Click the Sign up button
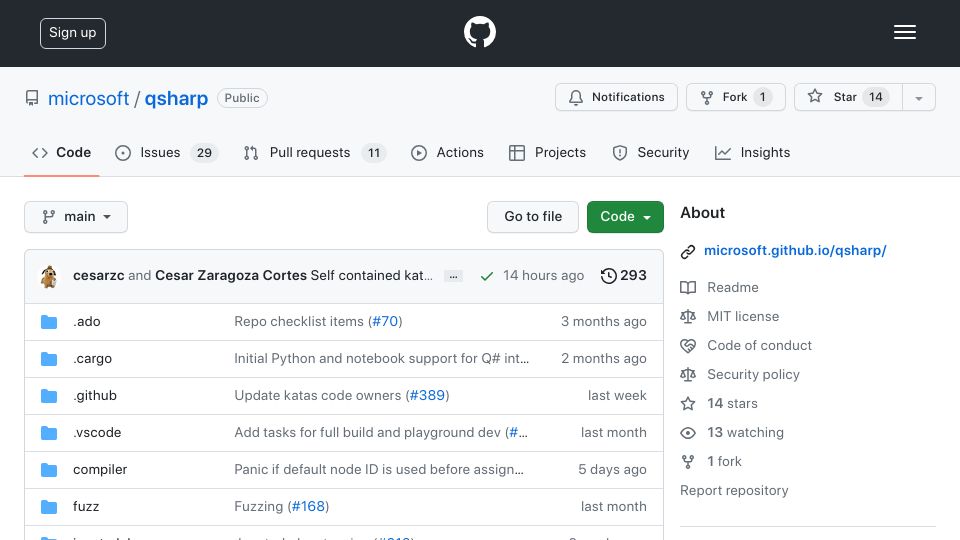Image resolution: width=960 pixels, height=540 pixels. 73,33
